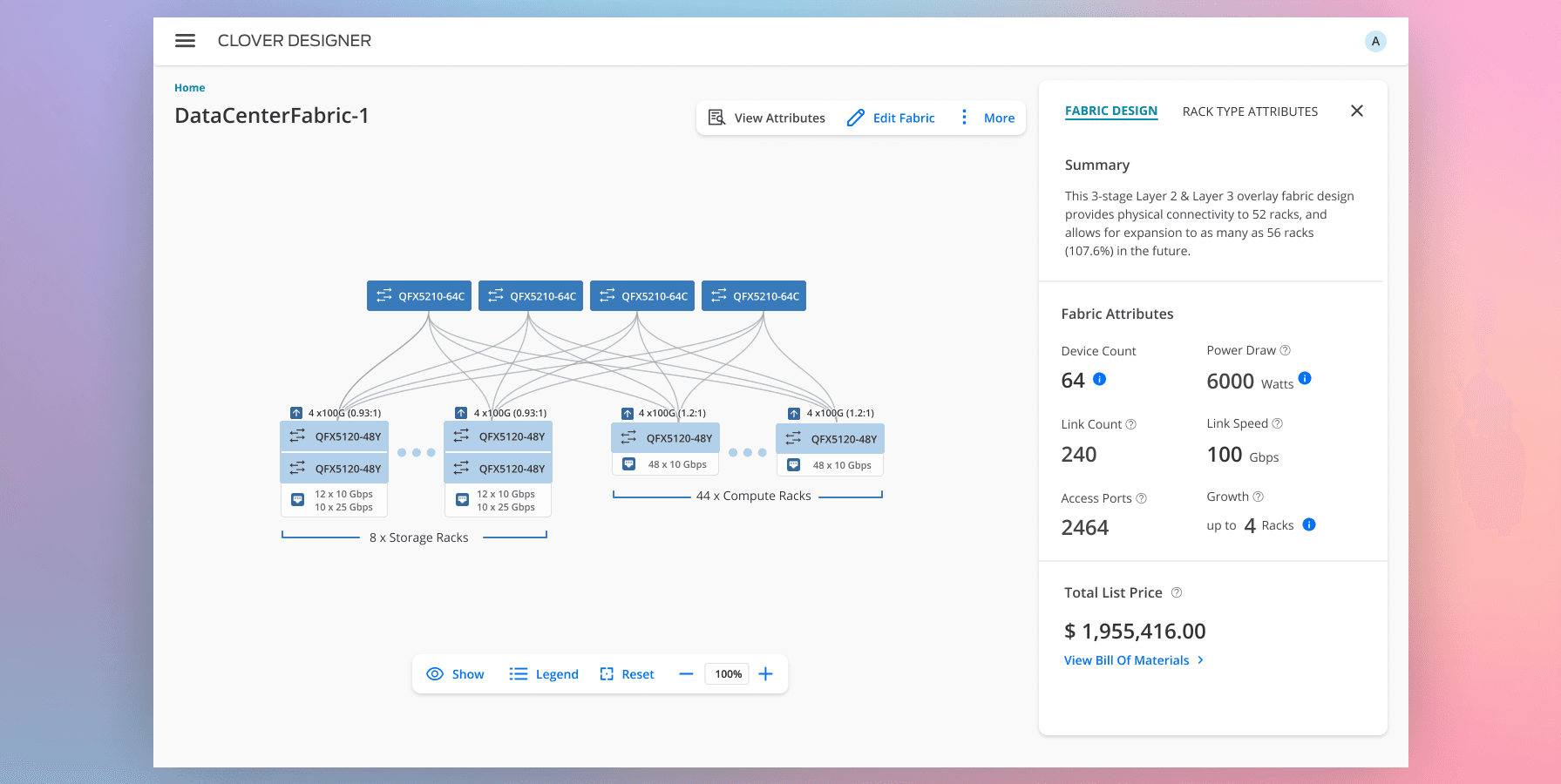Viewport: 1561px width, 784px height.
Task: Select top QFX5120-48Y in second storage rack
Action: click(x=499, y=436)
